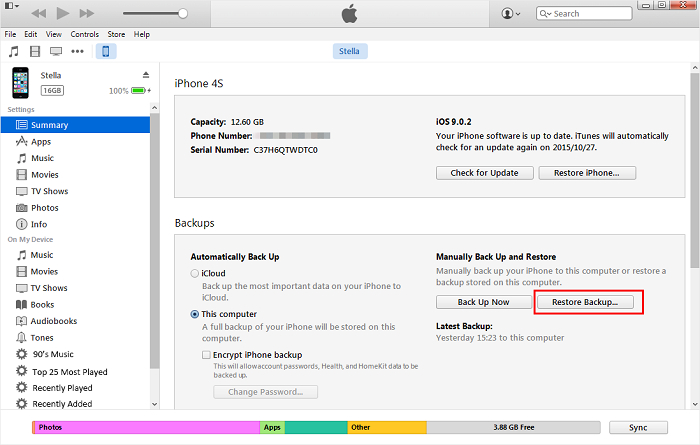Open the Edit menu
700x445 pixels.
point(31,34)
